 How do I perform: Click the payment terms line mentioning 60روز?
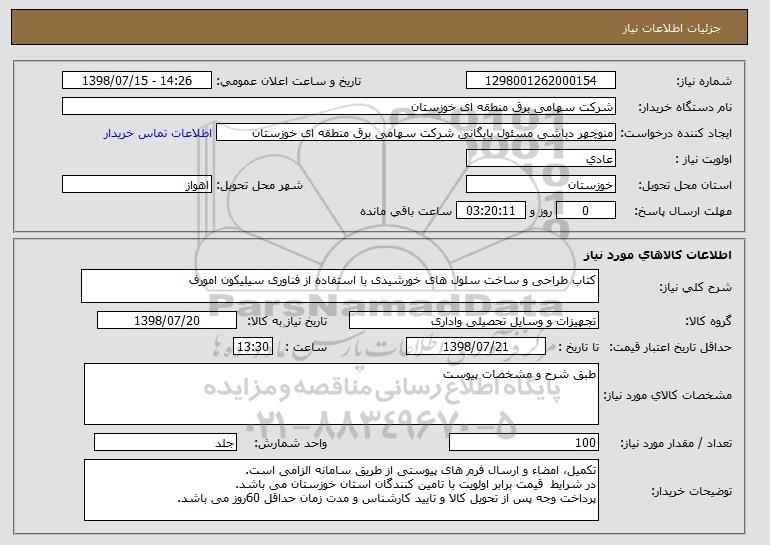coord(386,499)
